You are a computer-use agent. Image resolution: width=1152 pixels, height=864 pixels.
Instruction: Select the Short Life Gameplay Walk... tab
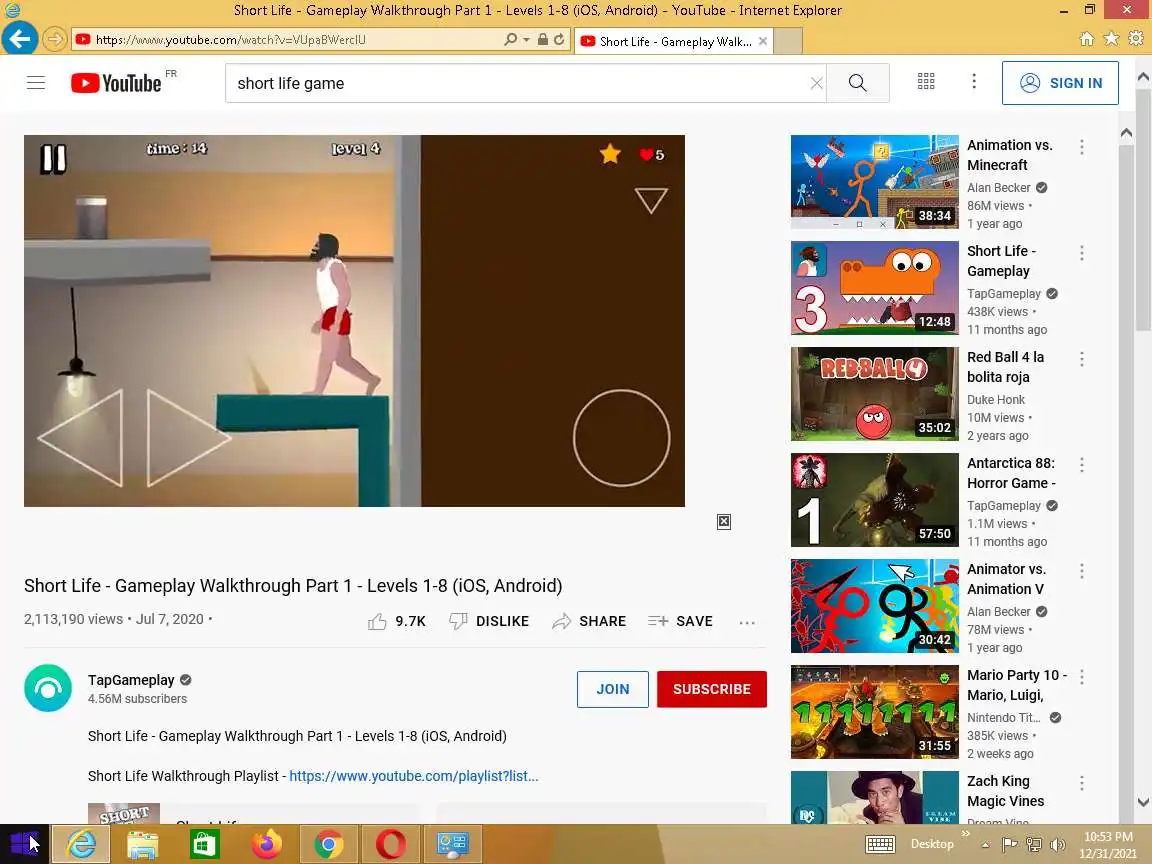click(x=673, y=41)
